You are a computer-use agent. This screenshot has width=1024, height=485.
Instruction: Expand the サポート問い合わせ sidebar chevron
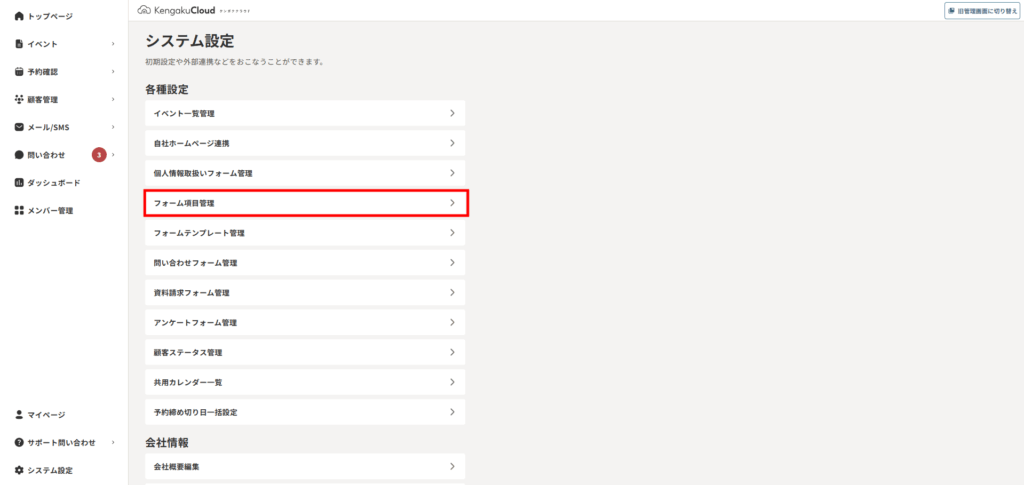[x=113, y=443]
